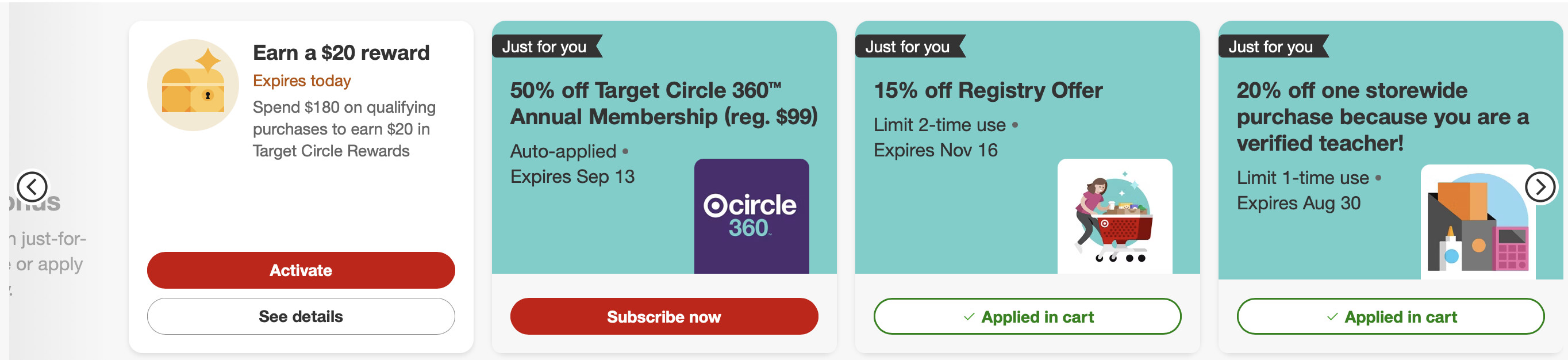Open the 50% off Circle 360 membership title
This screenshot has height=360, width=1568.
point(663,104)
